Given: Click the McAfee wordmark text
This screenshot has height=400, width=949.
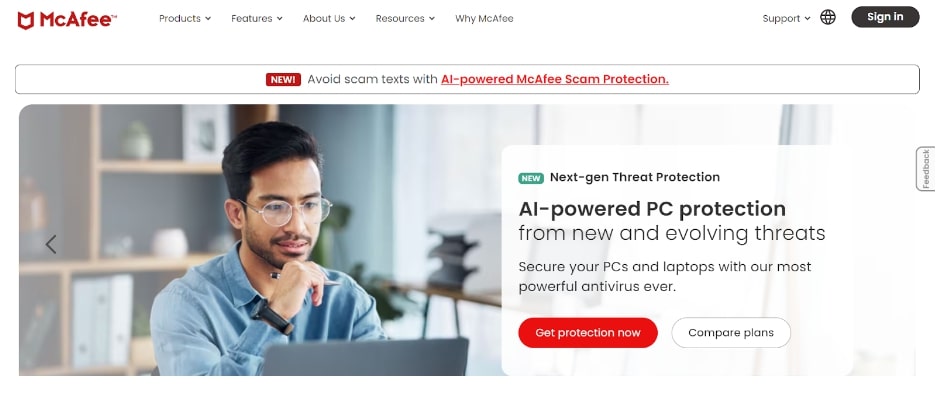Looking at the screenshot, I should (77, 20).
